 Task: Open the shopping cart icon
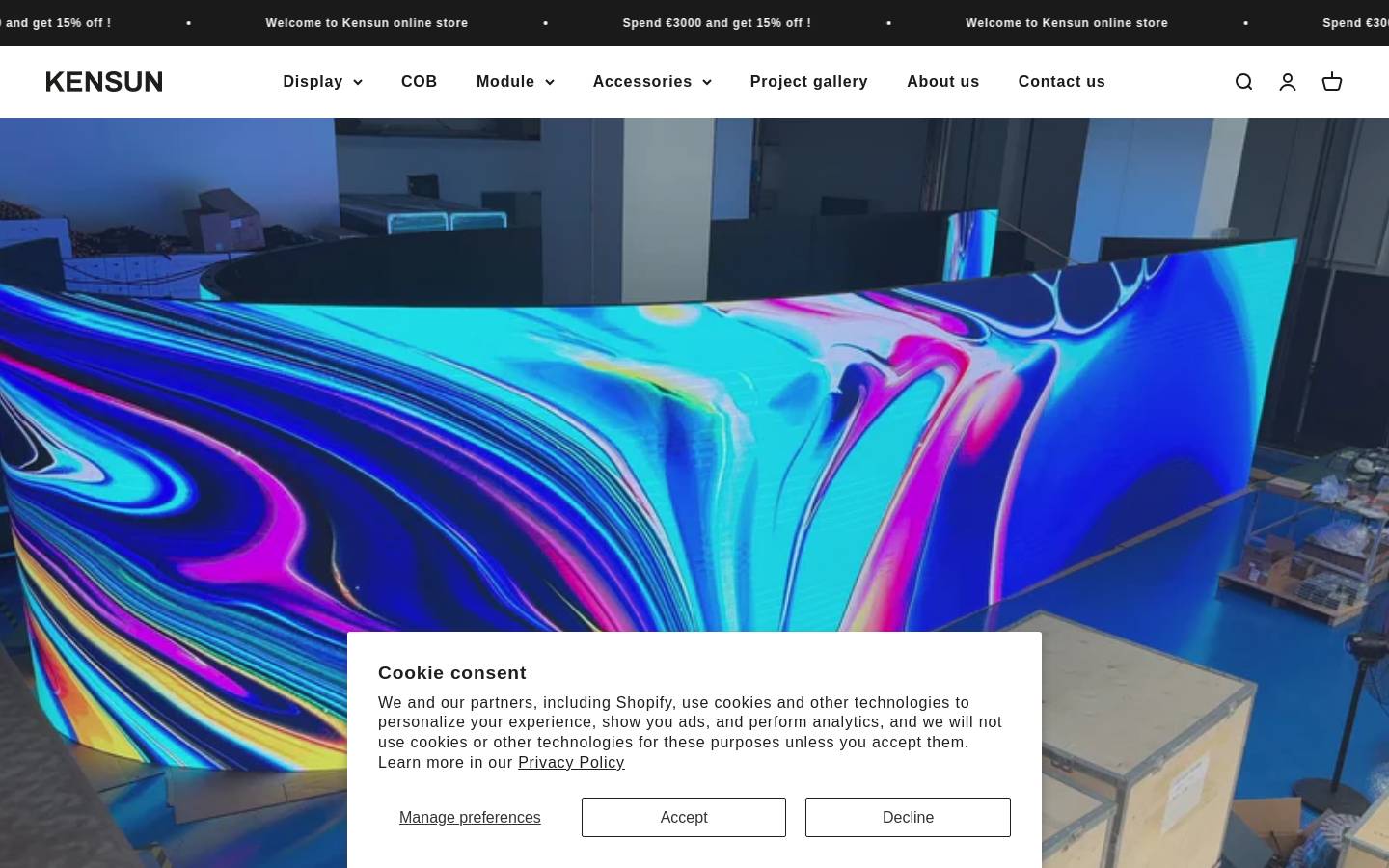click(x=1332, y=82)
